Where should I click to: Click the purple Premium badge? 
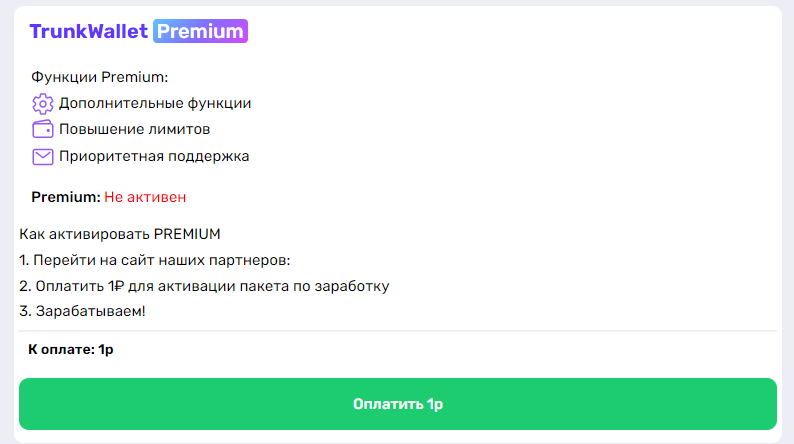click(201, 32)
